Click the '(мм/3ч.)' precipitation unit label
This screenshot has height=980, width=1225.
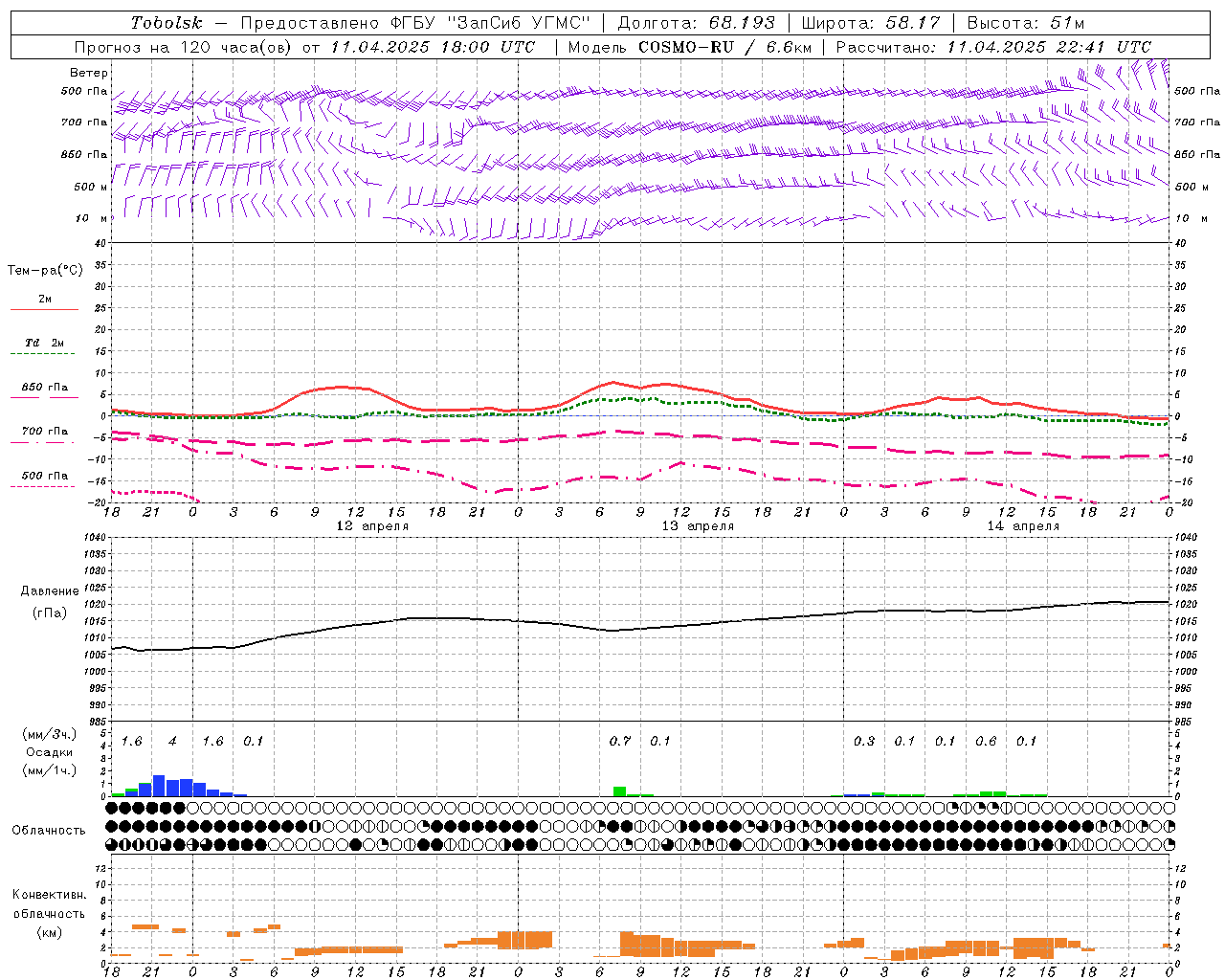[x=50, y=734]
